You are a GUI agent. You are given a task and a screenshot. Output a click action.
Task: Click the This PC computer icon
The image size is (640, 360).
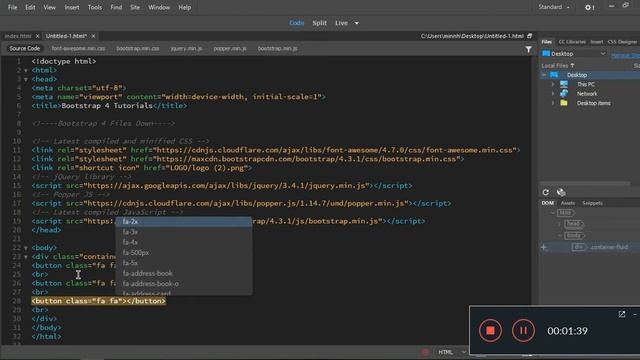point(564,84)
